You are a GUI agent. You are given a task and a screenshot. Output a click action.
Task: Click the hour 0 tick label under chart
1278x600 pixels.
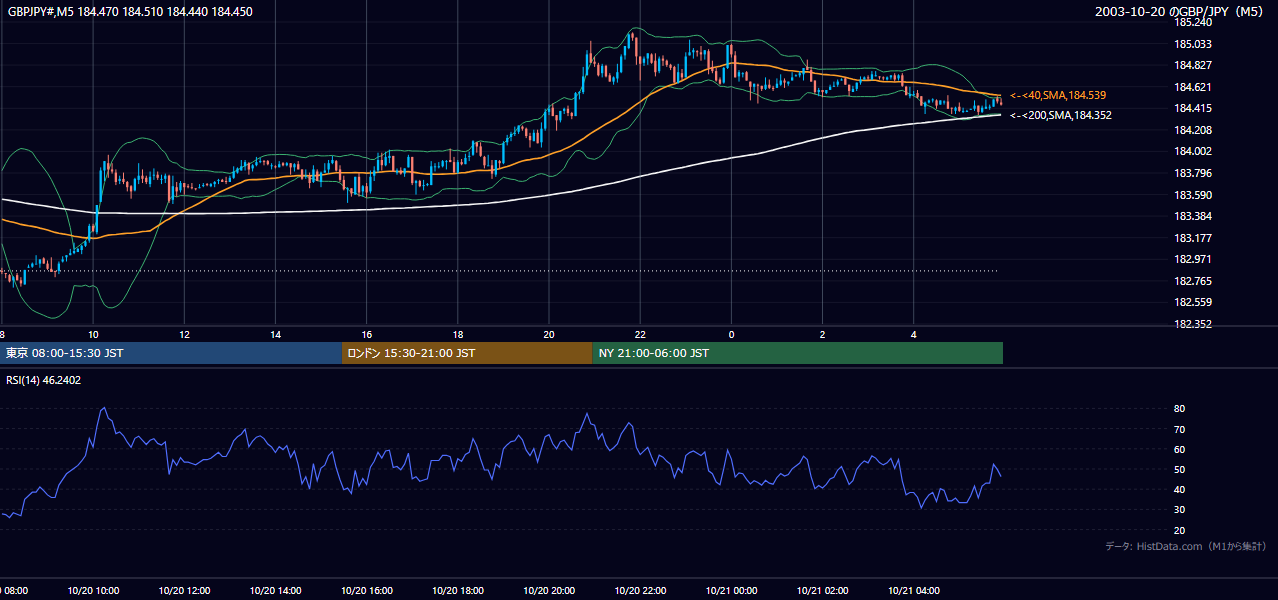[731, 334]
